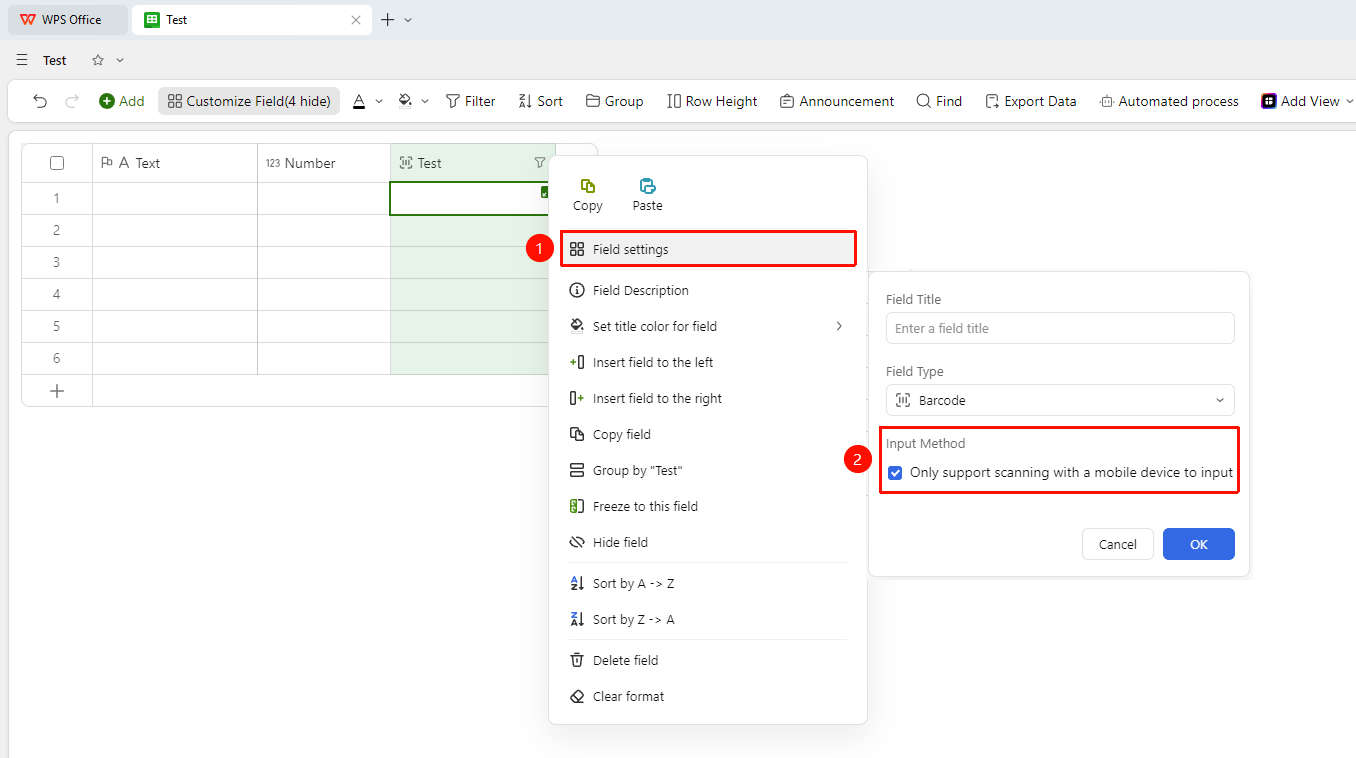Open Field Description

pos(708,291)
